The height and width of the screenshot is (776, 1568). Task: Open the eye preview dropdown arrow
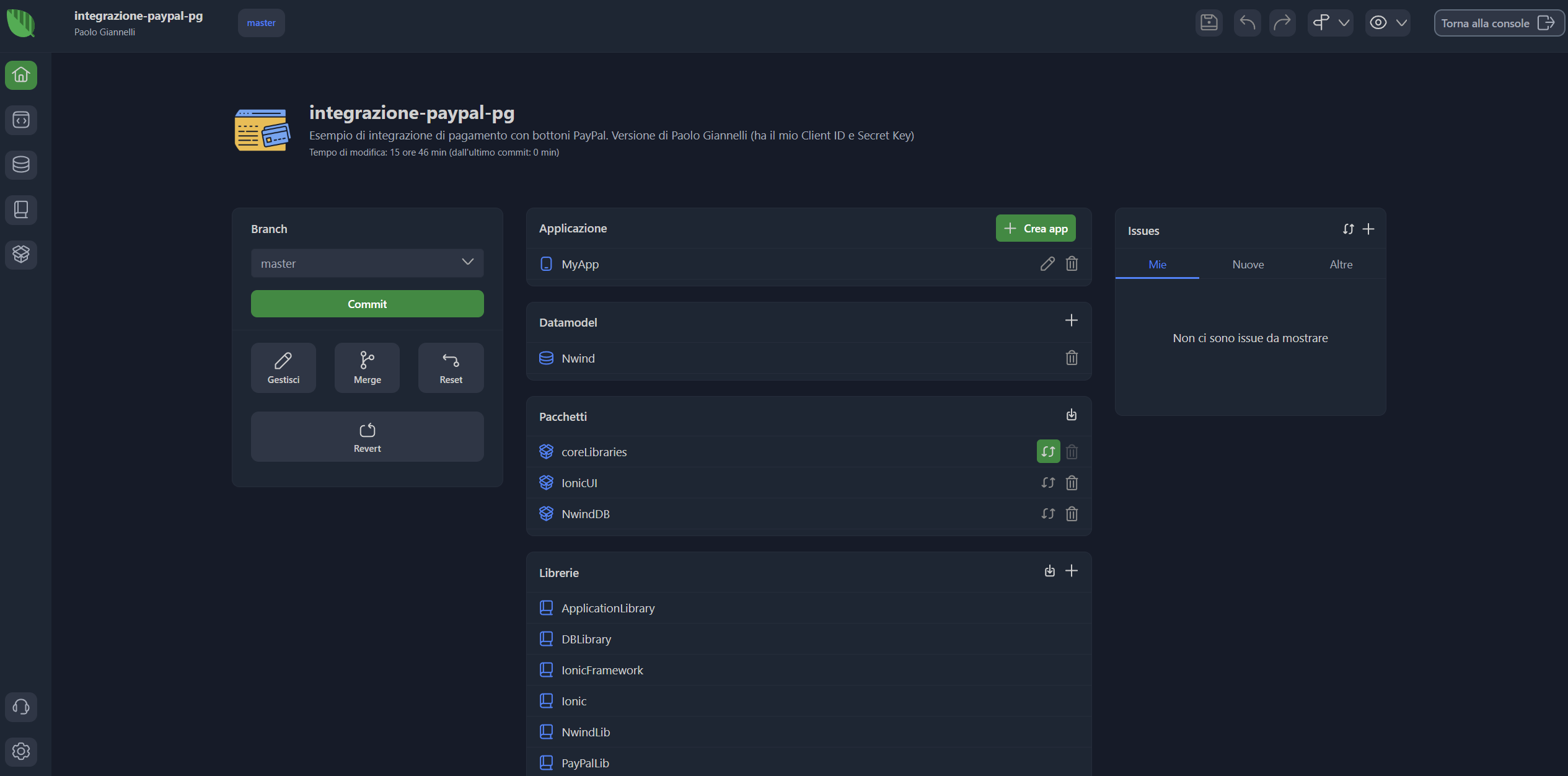click(1401, 23)
